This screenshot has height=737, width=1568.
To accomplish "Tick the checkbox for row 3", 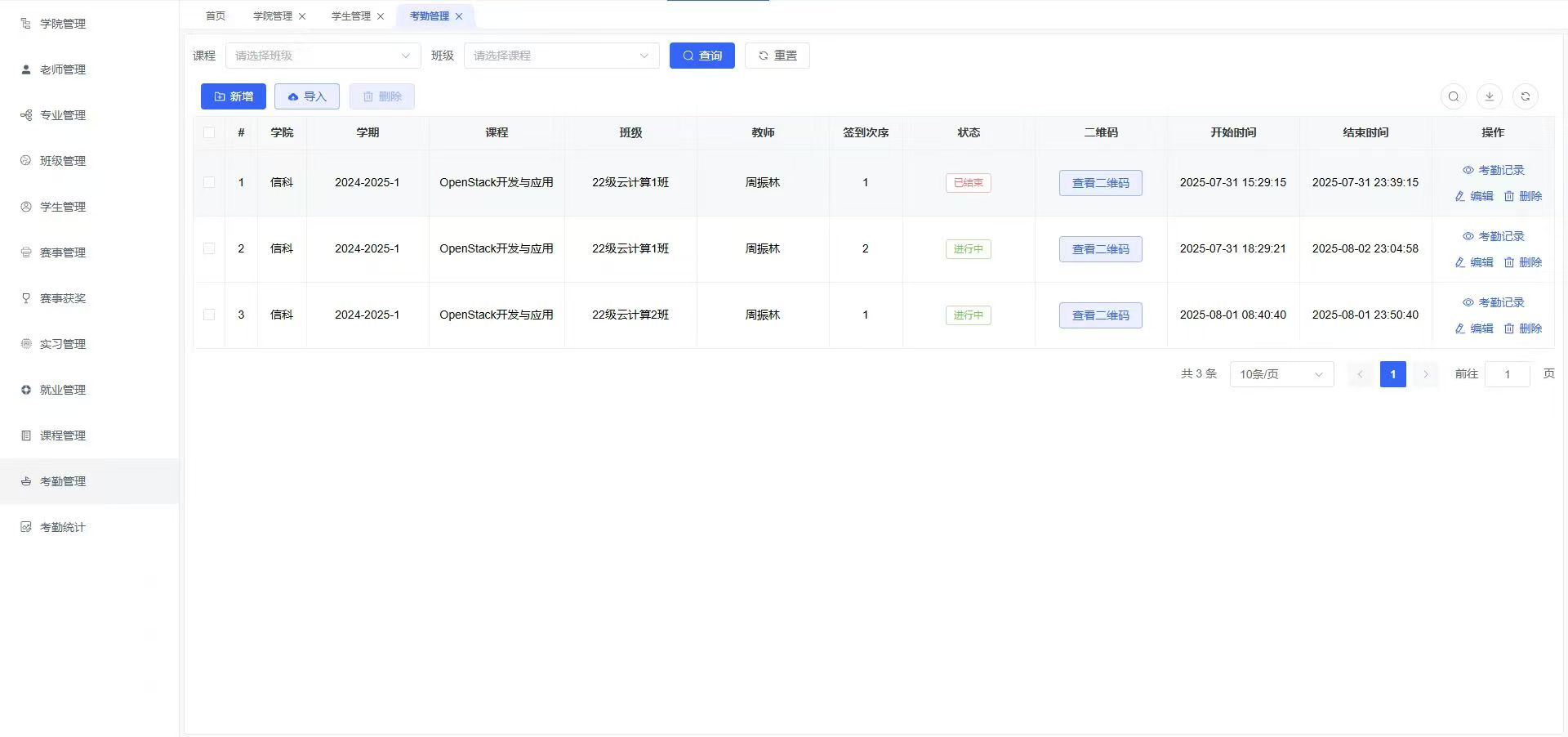I will [209, 315].
